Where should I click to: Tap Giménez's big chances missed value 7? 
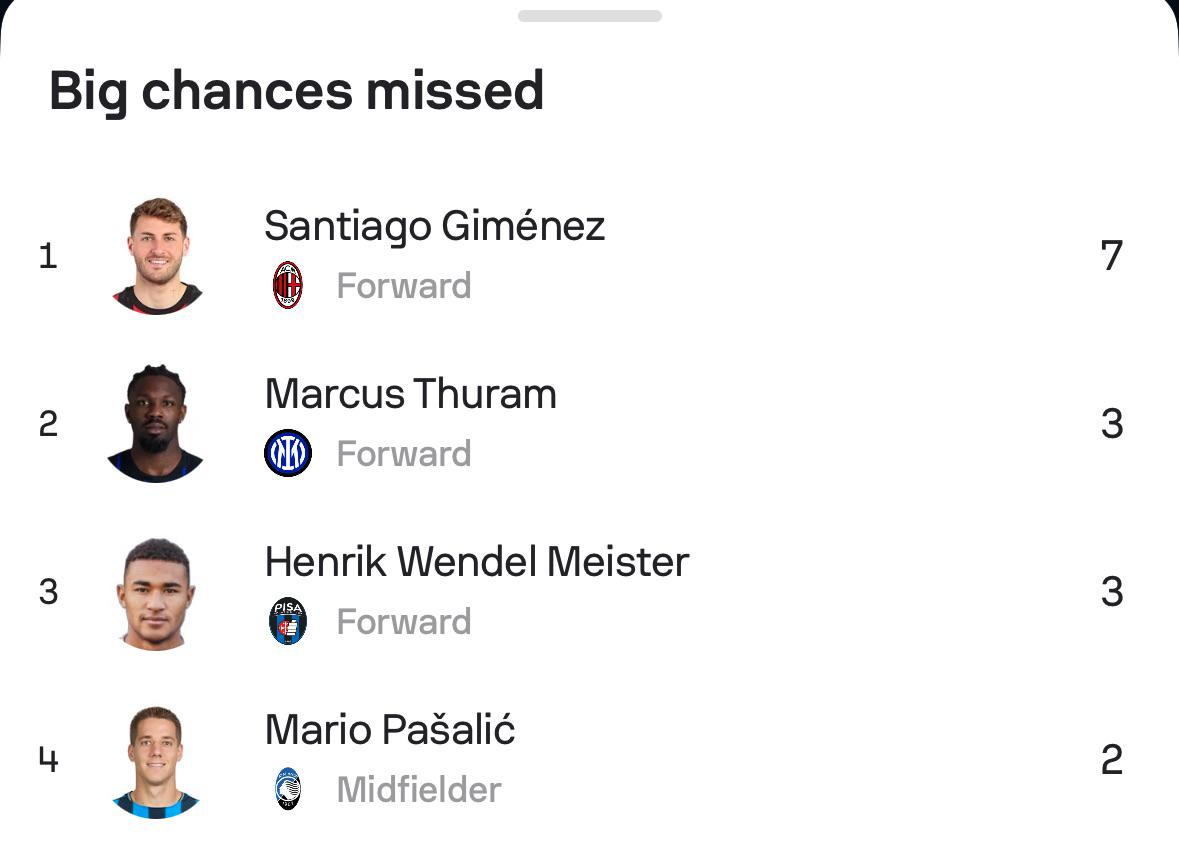tap(1112, 257)
